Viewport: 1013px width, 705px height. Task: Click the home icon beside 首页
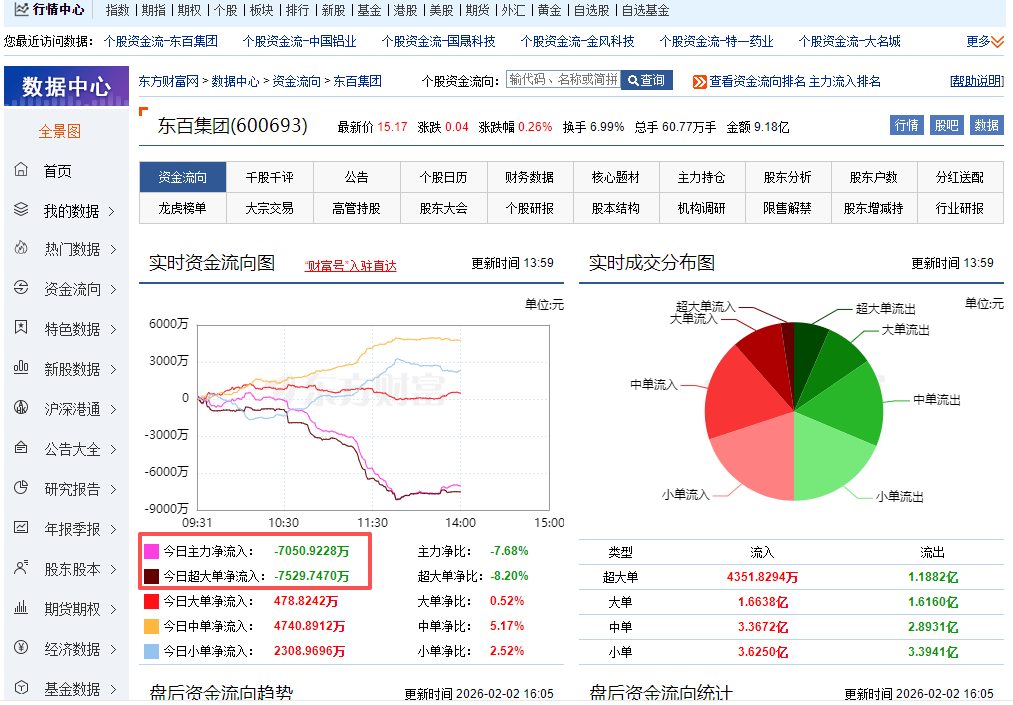point(21,170)
